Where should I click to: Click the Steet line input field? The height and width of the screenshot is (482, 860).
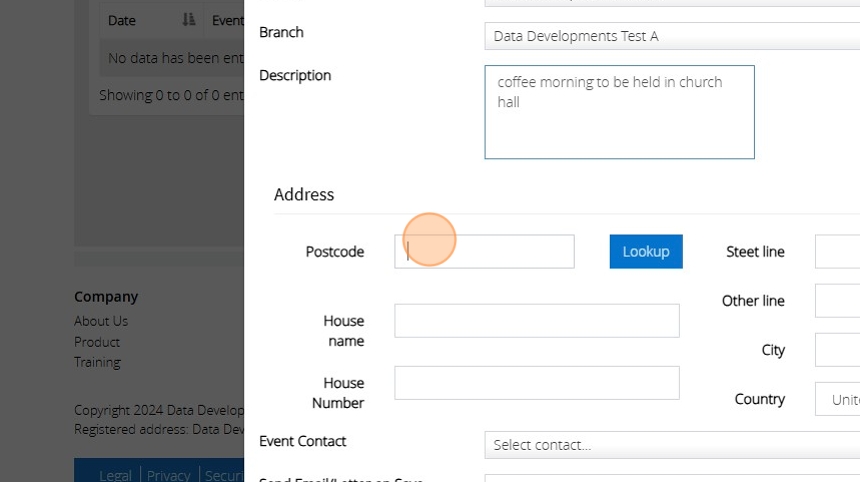(x=837, y=252)
